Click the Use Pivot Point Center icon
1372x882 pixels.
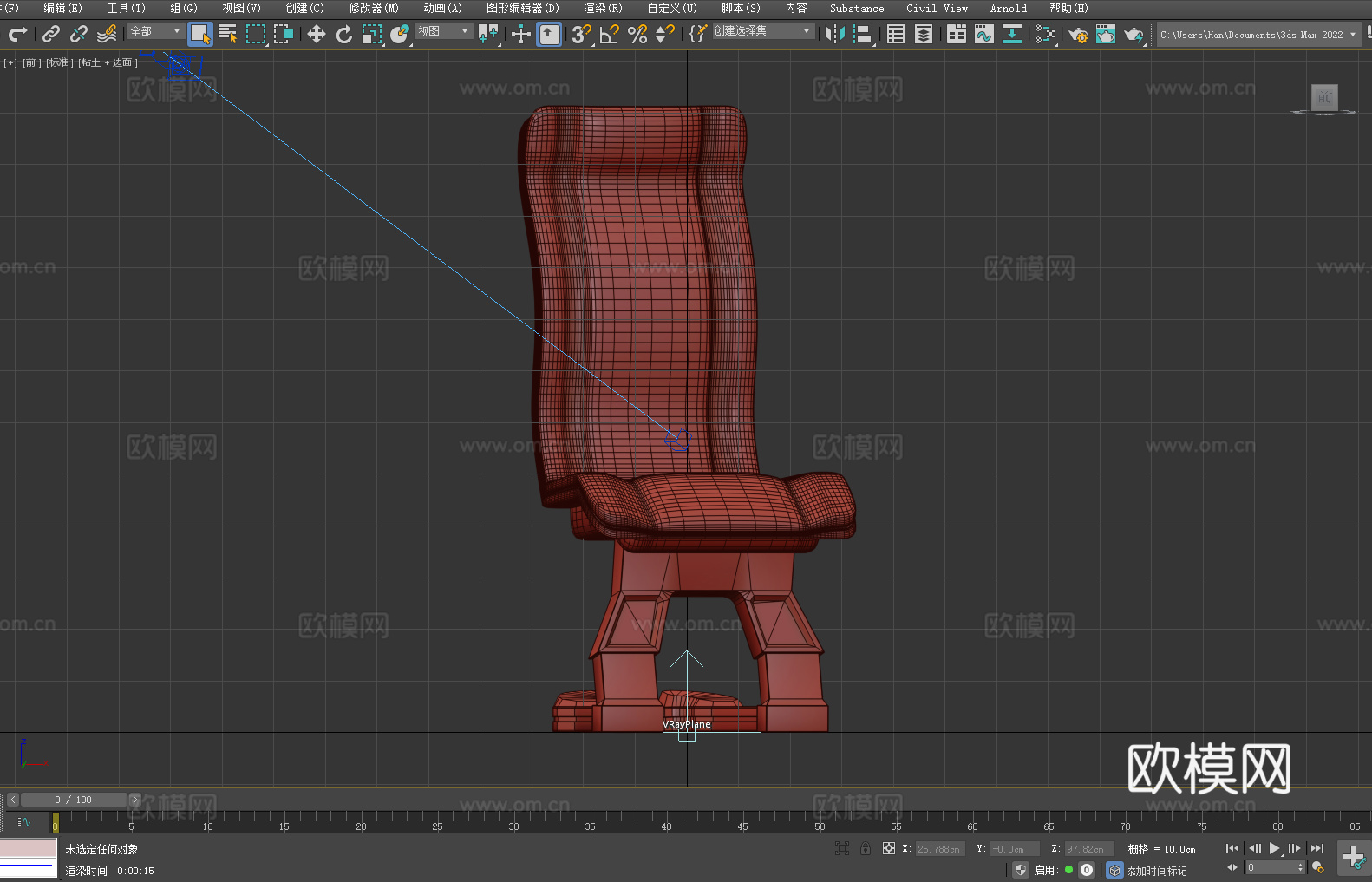pos(488,34)
